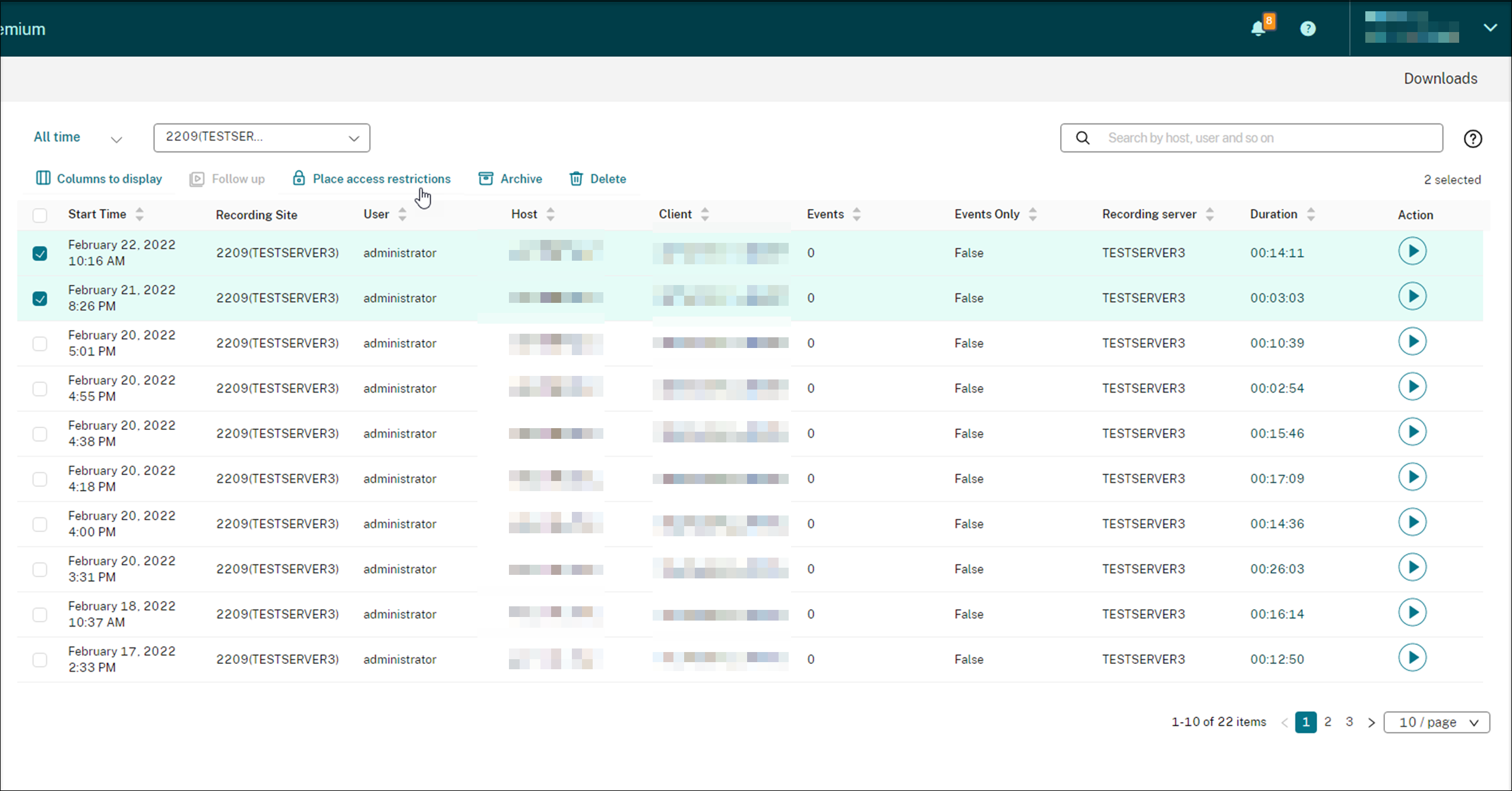Open the Start Time column sort
This screenshot has width=1512, height=791.
[x=139, y=213]
